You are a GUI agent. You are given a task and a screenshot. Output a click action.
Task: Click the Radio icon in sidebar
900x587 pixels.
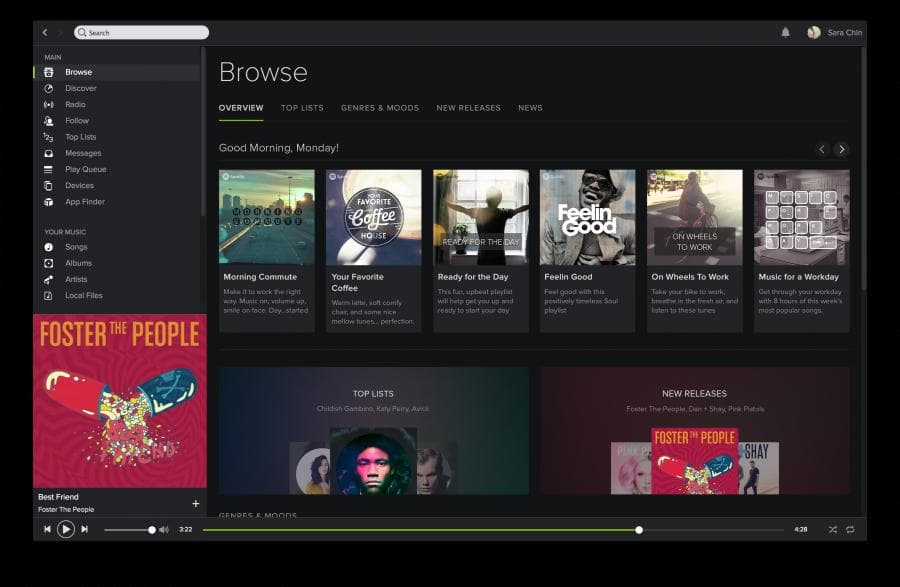tap(49, 104)
